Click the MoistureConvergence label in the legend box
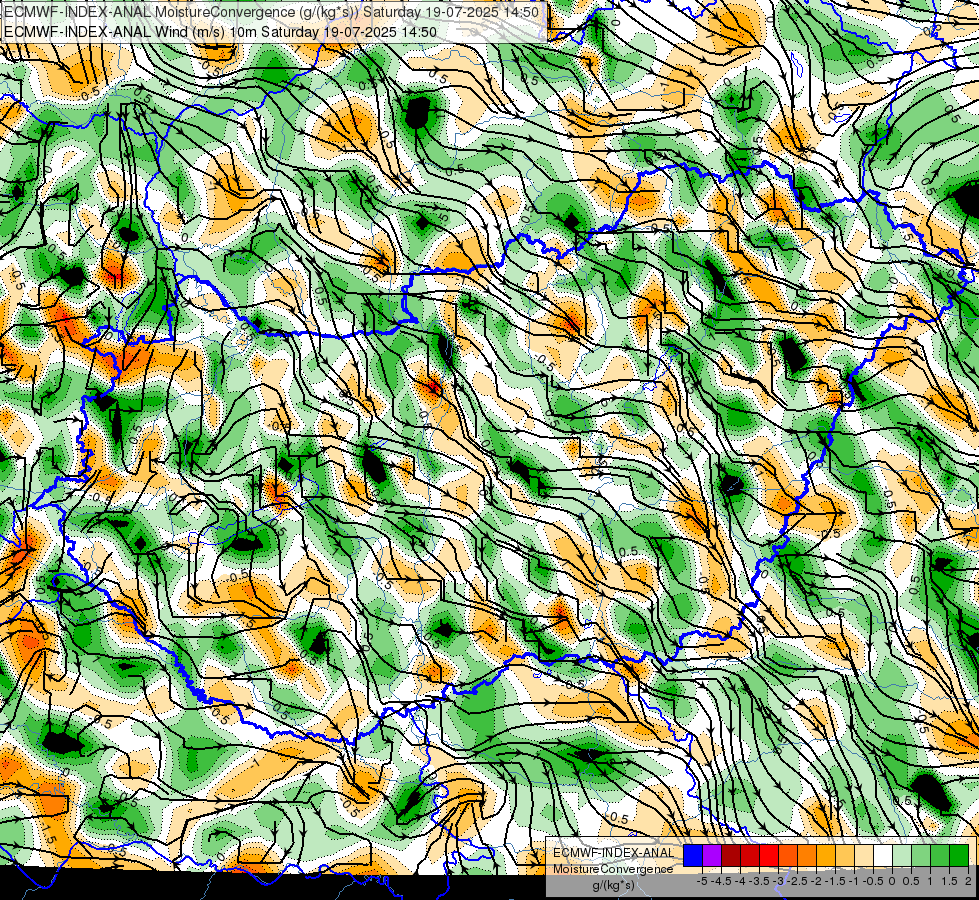The height and width of the screenshot is (900, 979). (613, 869)
